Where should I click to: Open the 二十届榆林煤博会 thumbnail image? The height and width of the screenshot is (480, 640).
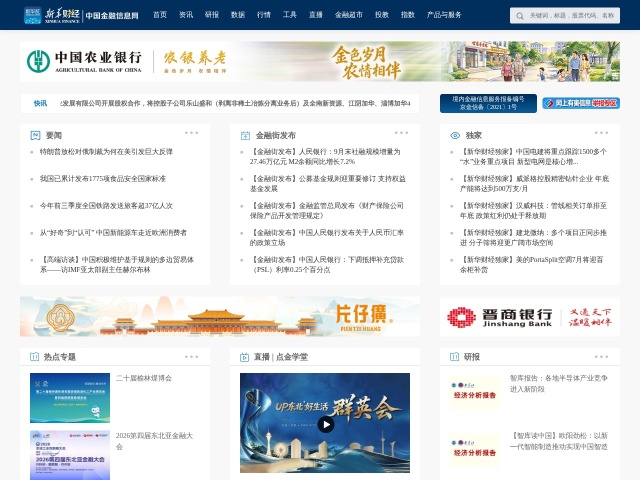pyautogui.click(x=70, y=398)
